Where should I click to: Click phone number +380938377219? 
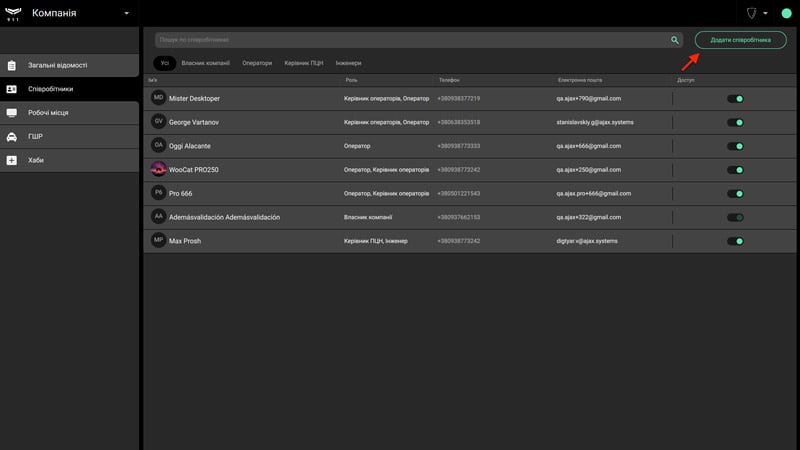click(459, 98)
